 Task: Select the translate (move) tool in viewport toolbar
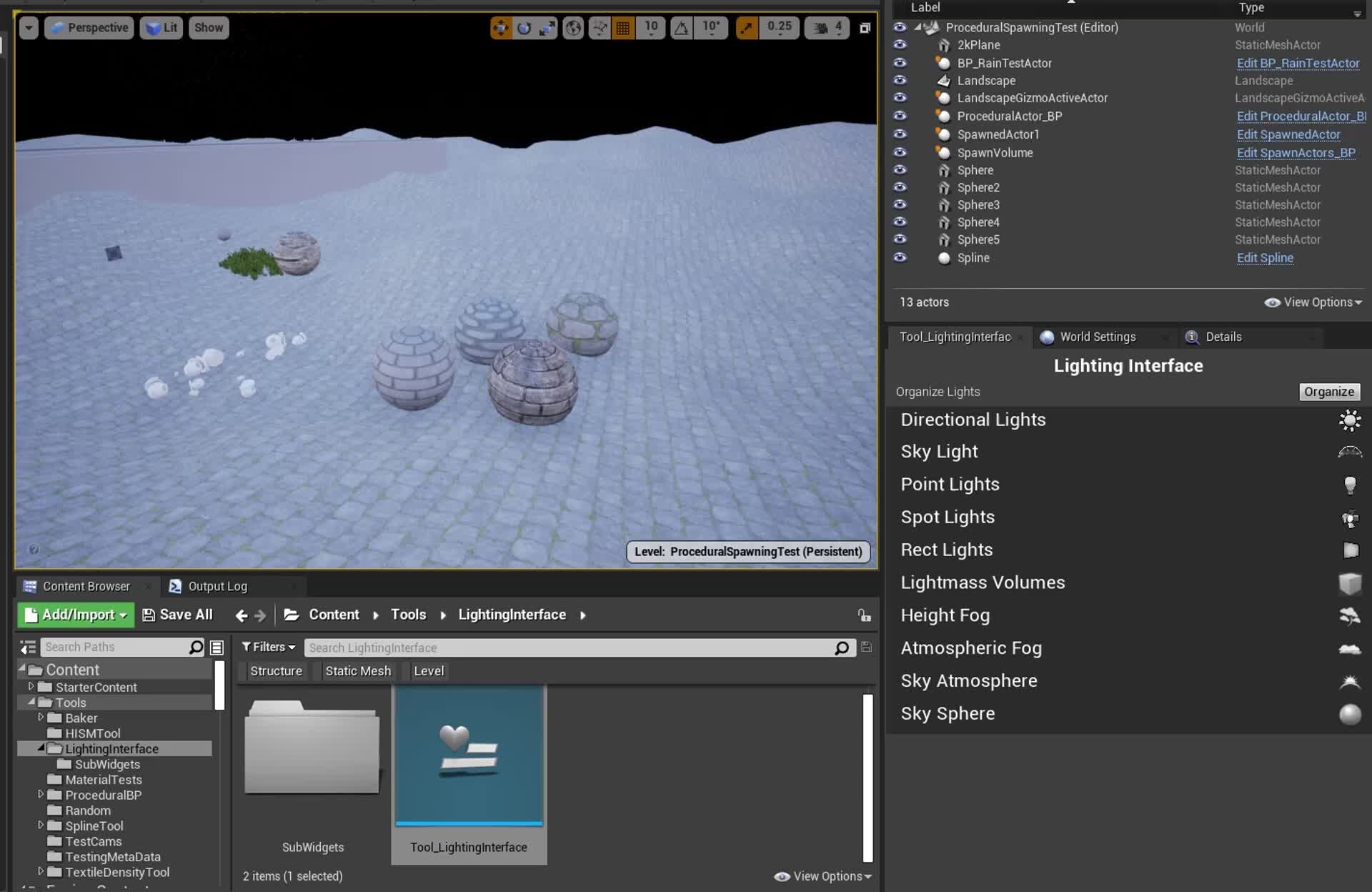tap(500, 27)
